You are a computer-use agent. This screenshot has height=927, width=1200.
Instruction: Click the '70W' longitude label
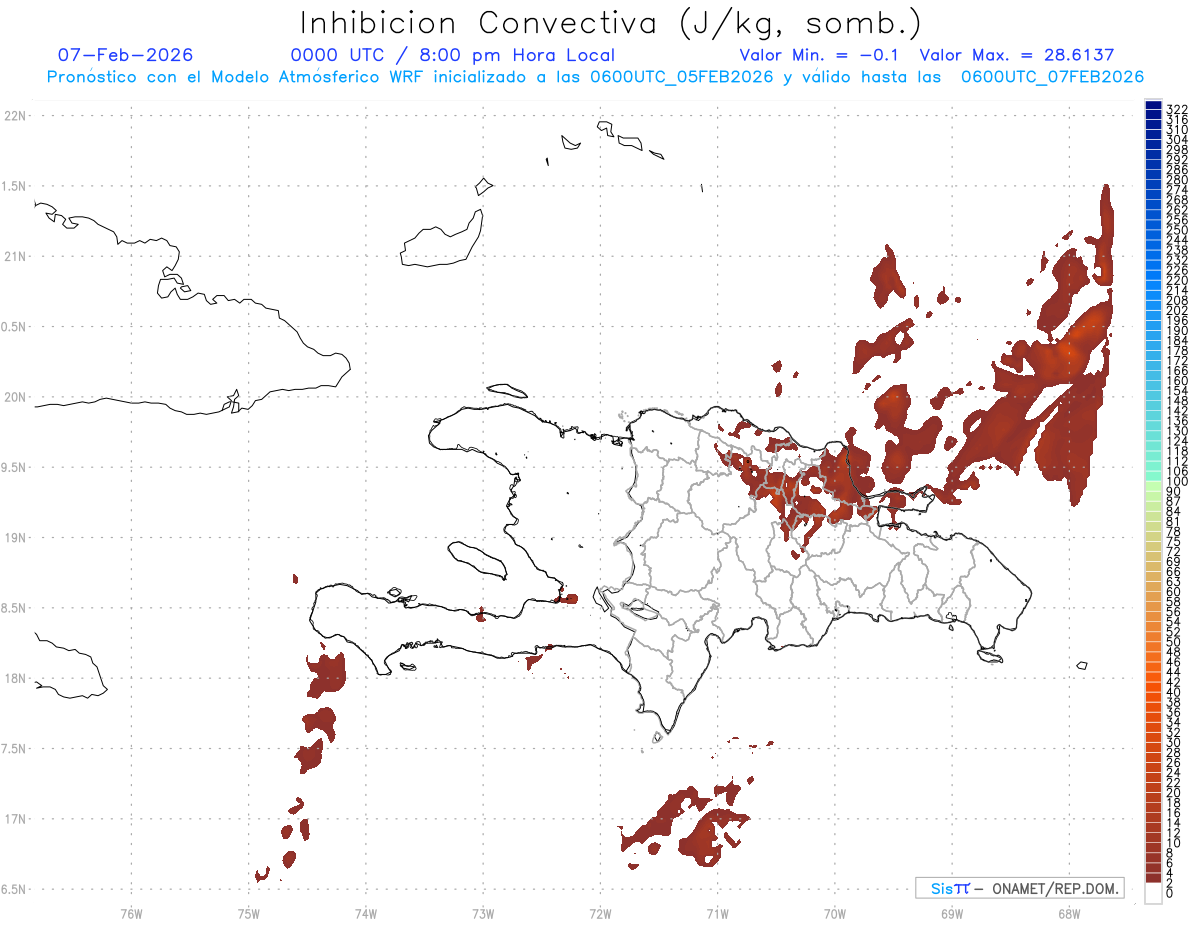[835, 912]
